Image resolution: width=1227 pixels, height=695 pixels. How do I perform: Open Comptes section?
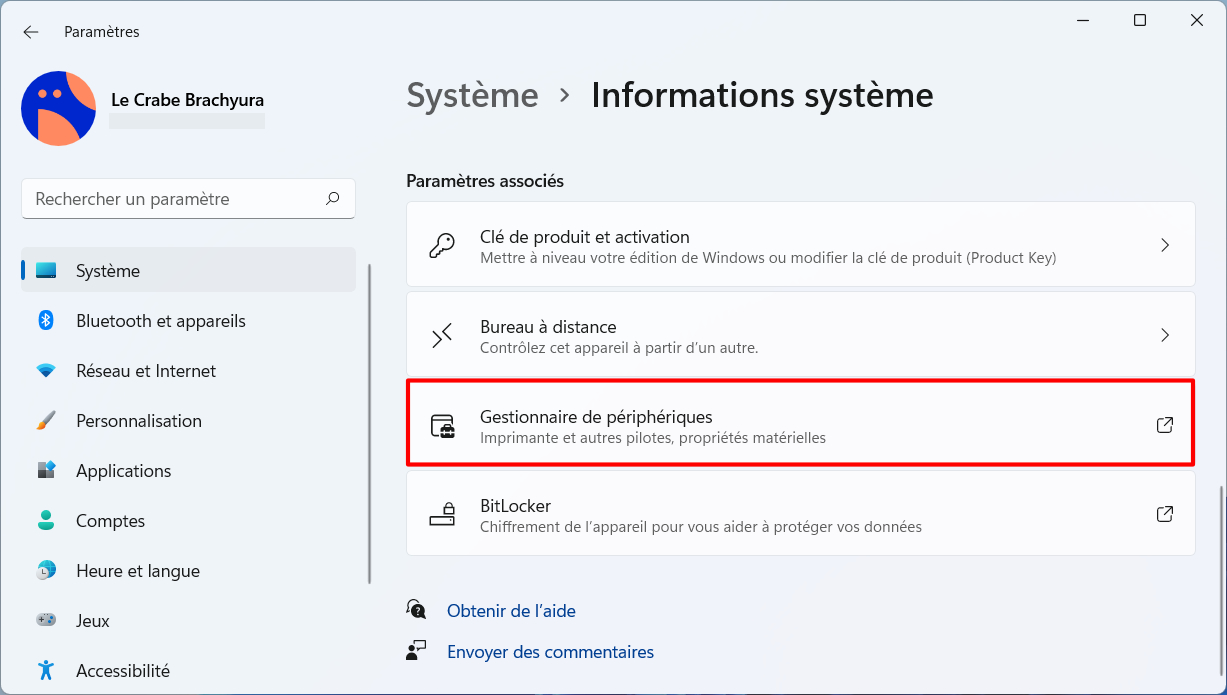(x=188, y=521)
